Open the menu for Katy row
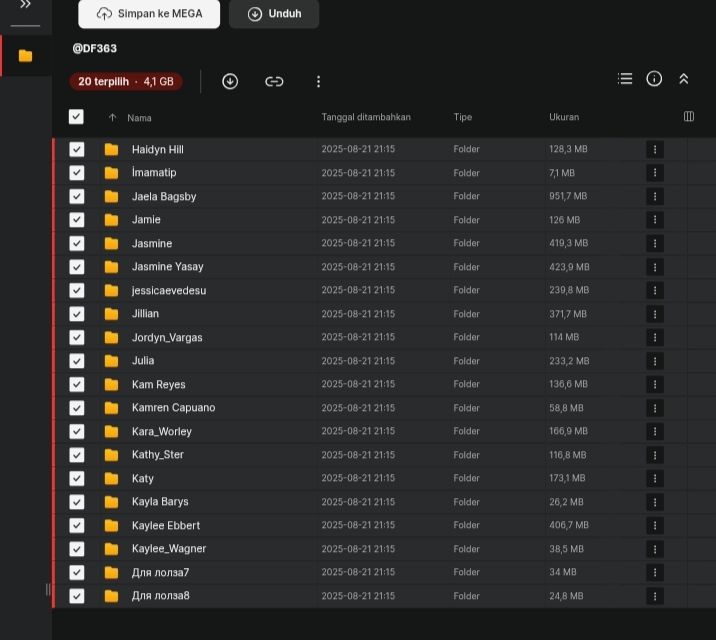This screenshot has width=716, height=640. 655,478
